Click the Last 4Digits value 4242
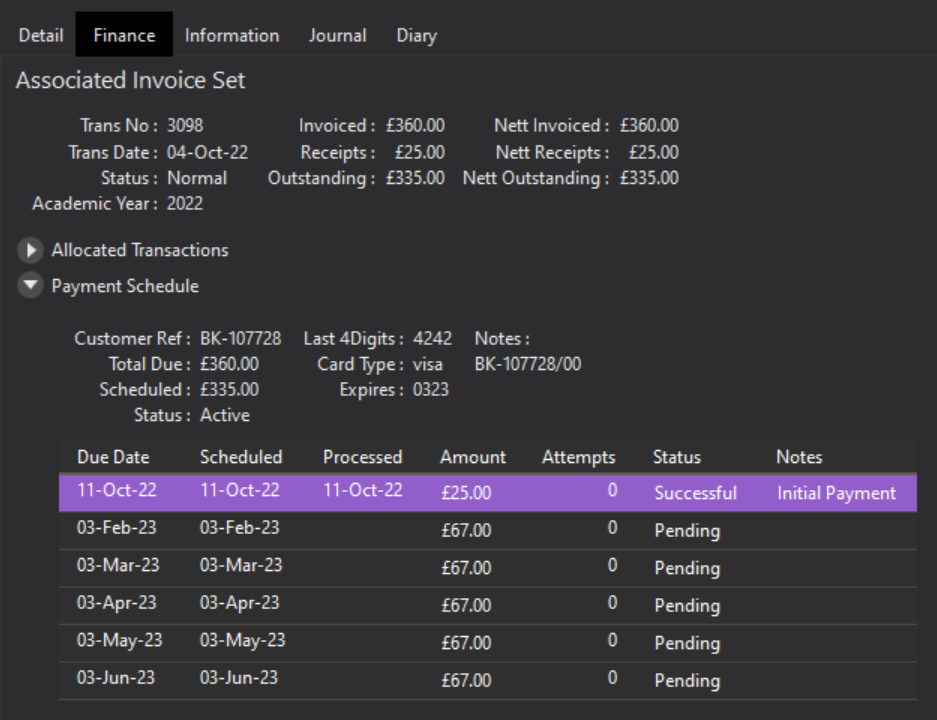937x720 pixels. [432, 339]
